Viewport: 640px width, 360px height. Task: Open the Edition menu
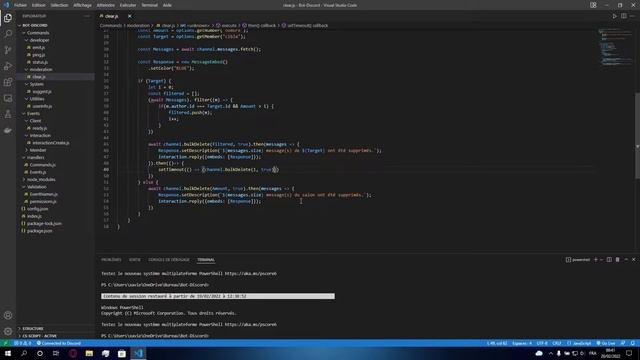click(39, 5)
